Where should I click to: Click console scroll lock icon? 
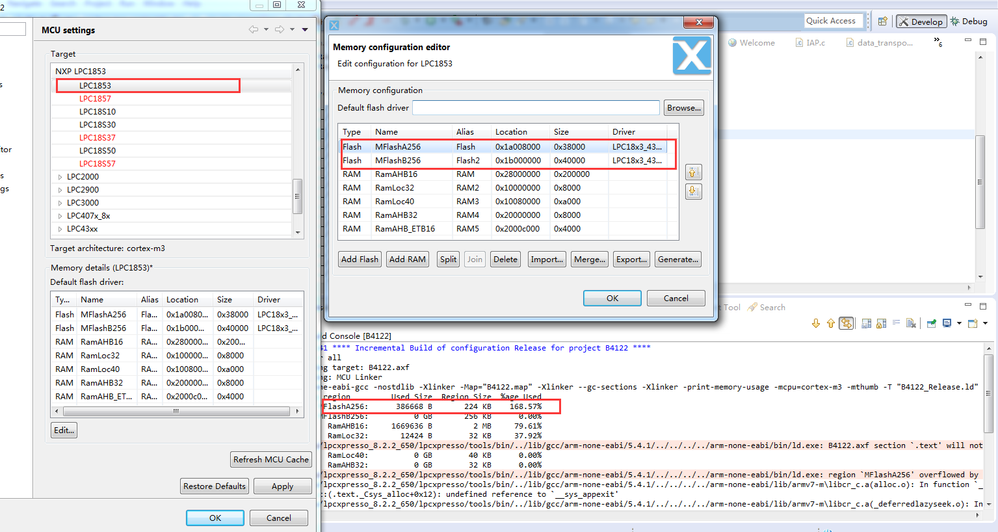(881, 323)
